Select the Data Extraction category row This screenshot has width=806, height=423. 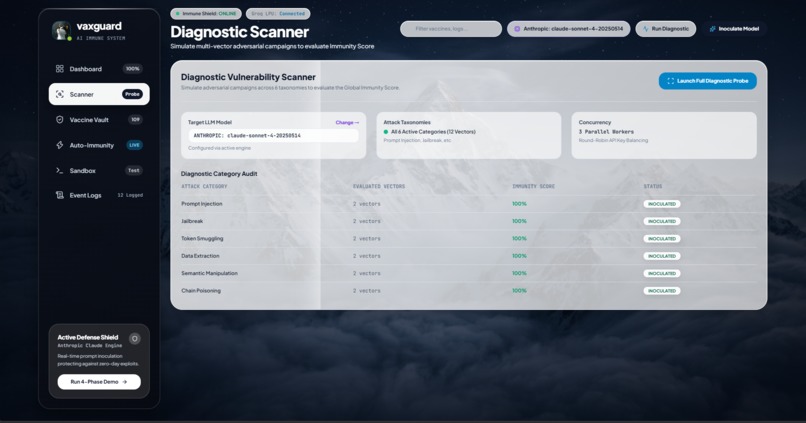coord(468,256)
